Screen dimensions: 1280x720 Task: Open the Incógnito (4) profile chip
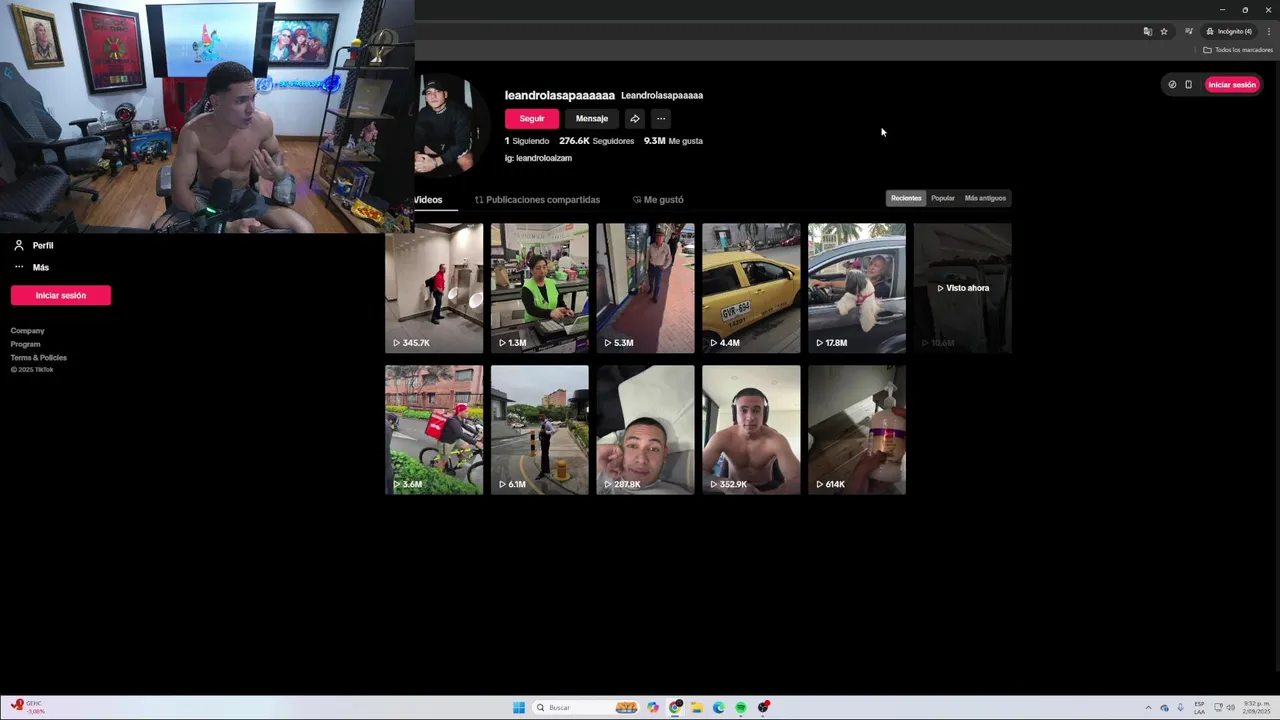point(1229,31)
